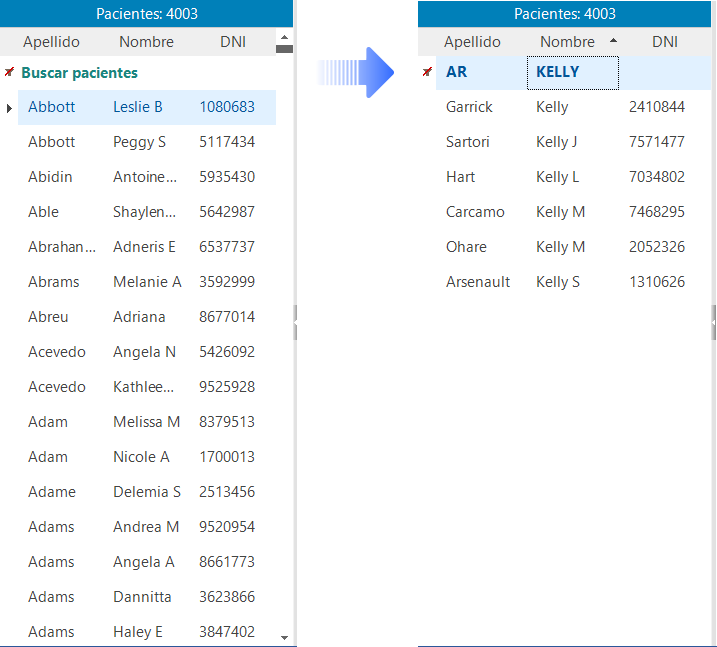The width and height of the screenshot is (717, 647).
Task: Click the row indicator arrow next to Abbott Leslie B
Action: 9,108
